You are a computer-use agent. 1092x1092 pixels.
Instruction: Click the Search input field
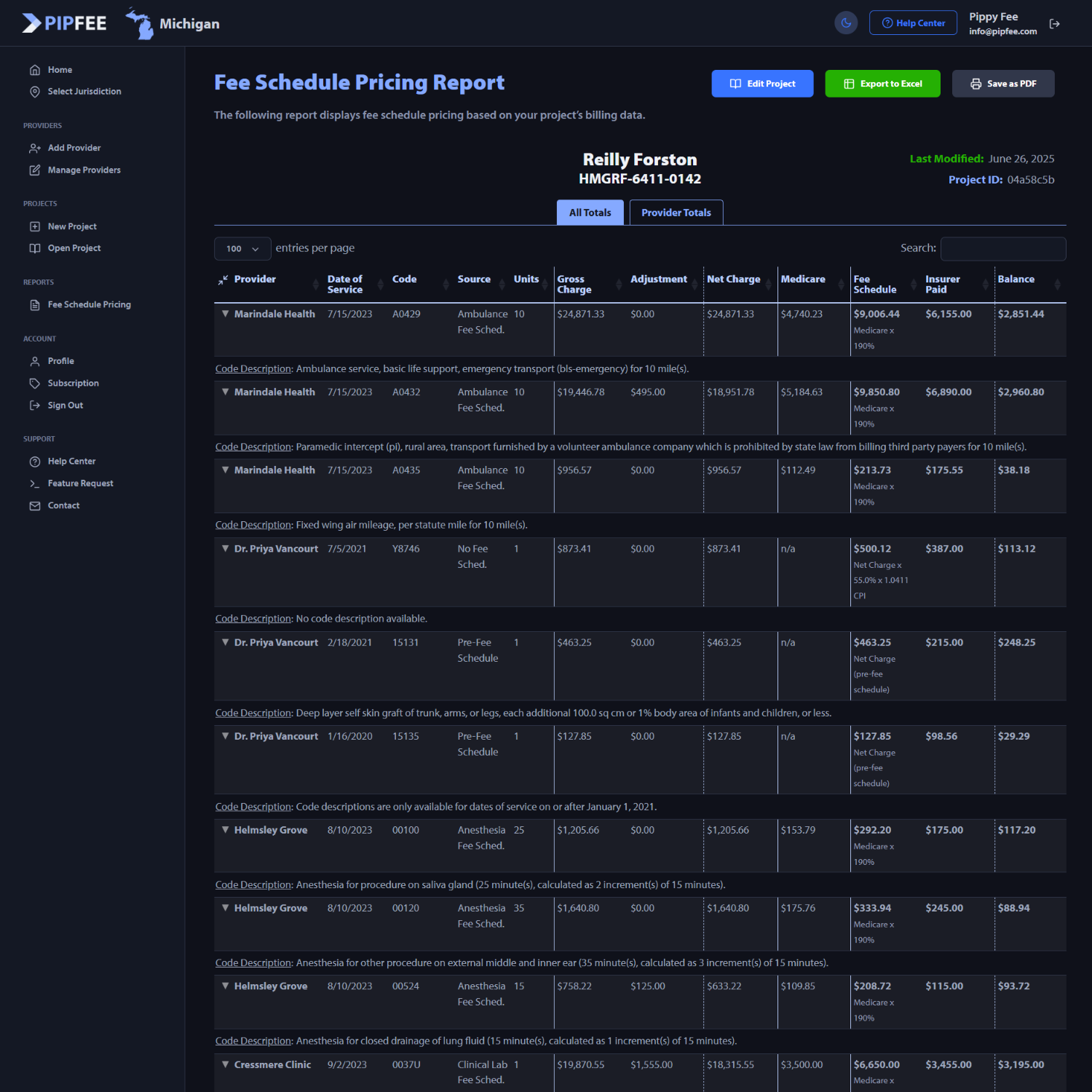1003,248
